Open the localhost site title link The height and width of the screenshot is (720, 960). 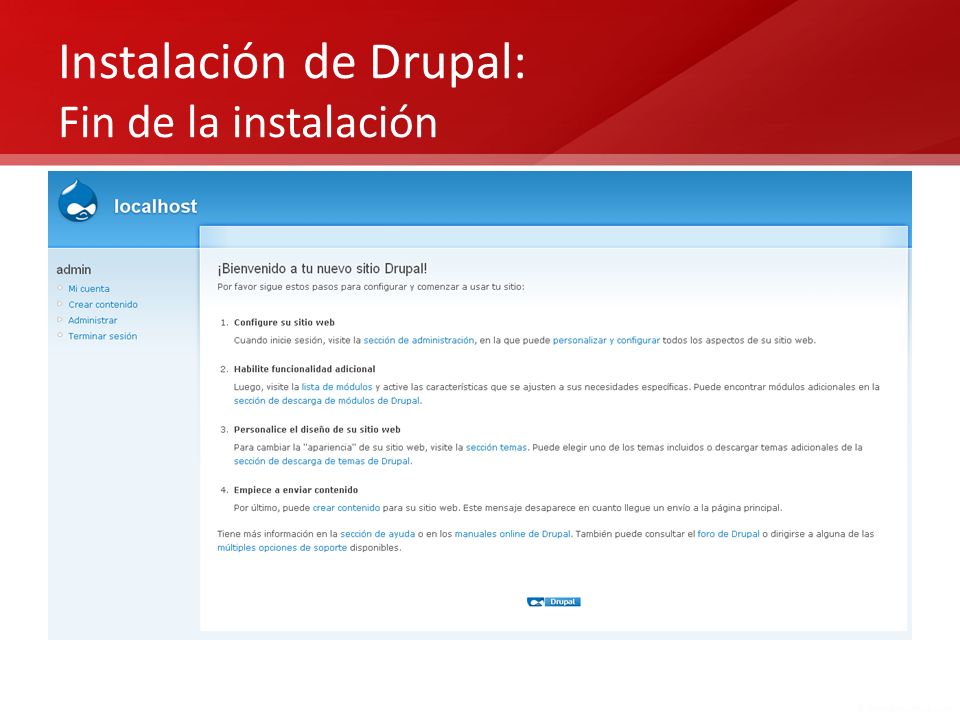(156, 206)
